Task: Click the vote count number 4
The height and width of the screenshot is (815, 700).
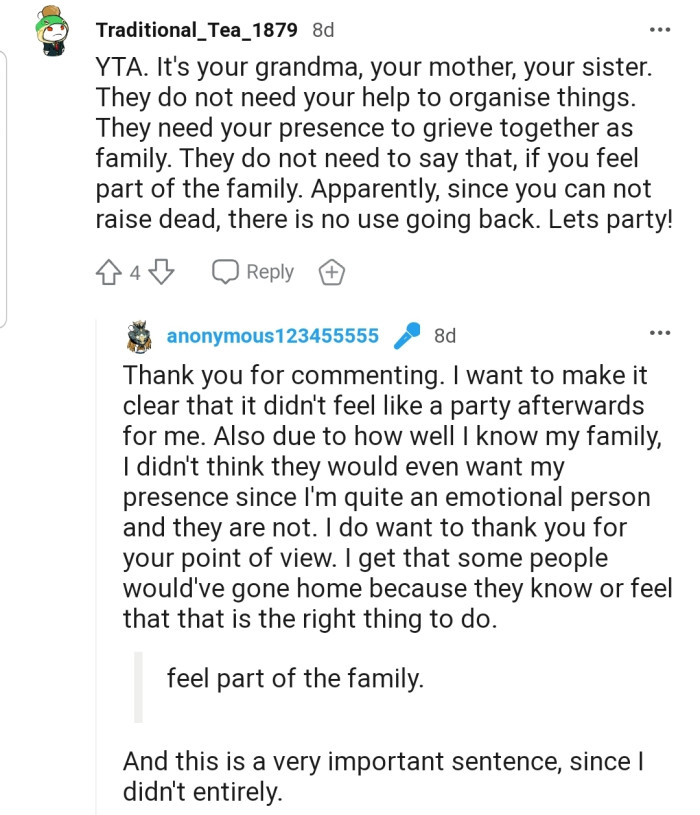Action: point(135,272)
